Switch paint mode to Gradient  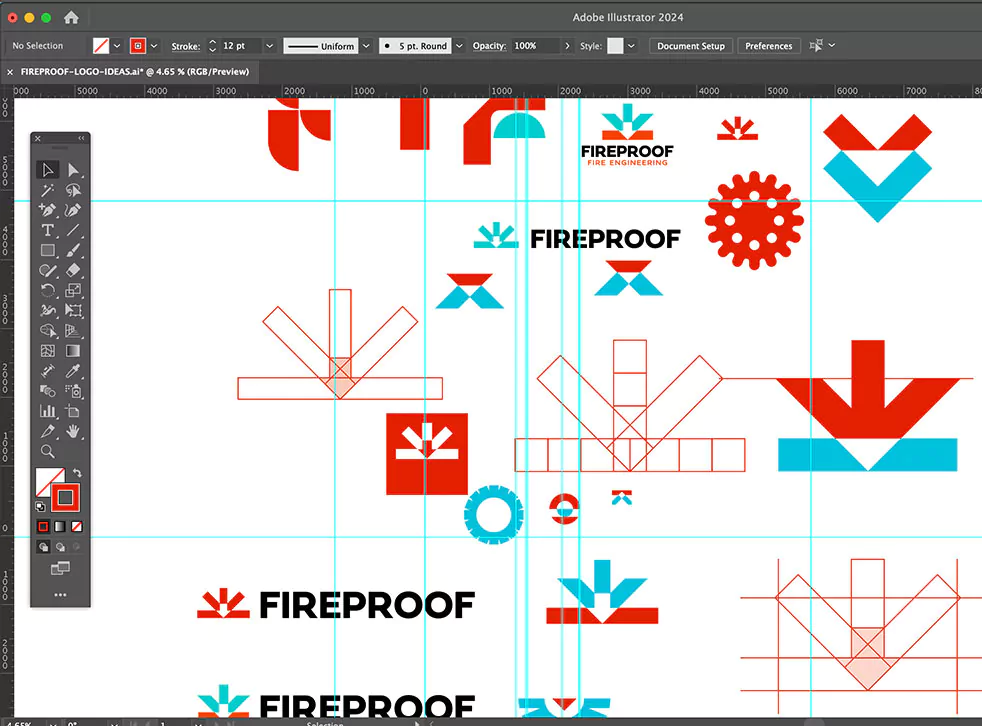tap(60, 526)
